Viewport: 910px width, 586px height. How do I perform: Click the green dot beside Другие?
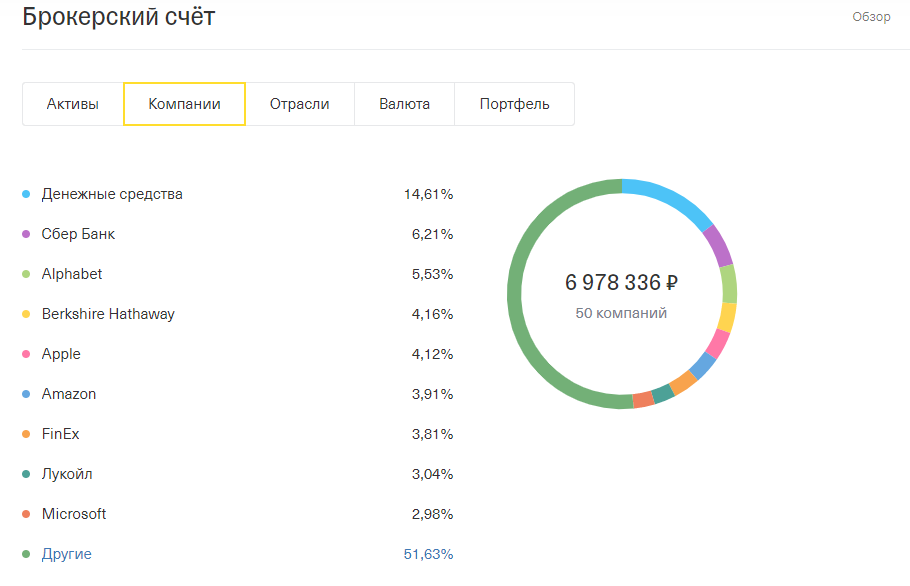[x=26, y=554]
